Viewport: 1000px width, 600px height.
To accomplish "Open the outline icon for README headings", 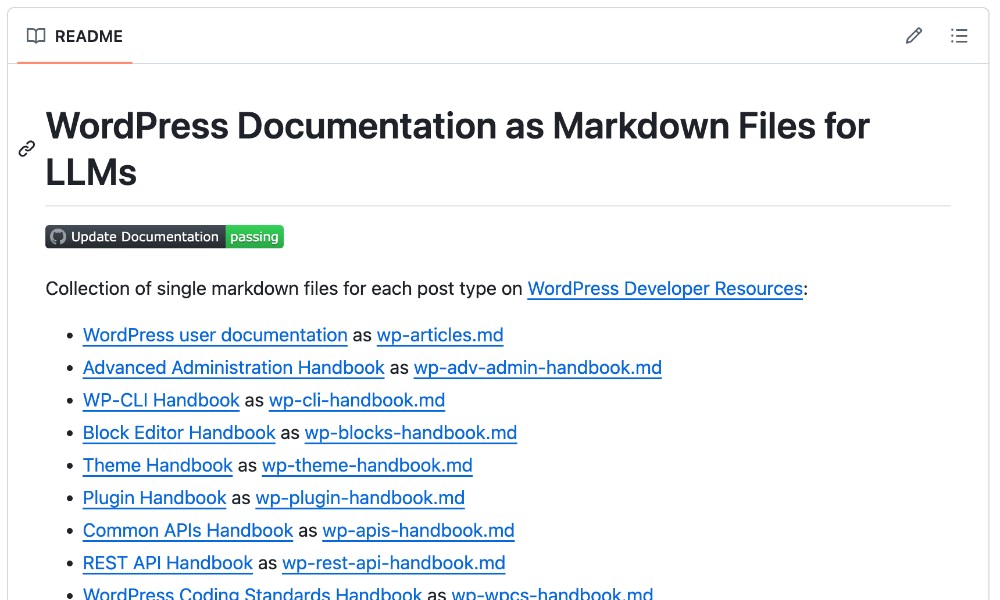I will pos(959,35).
